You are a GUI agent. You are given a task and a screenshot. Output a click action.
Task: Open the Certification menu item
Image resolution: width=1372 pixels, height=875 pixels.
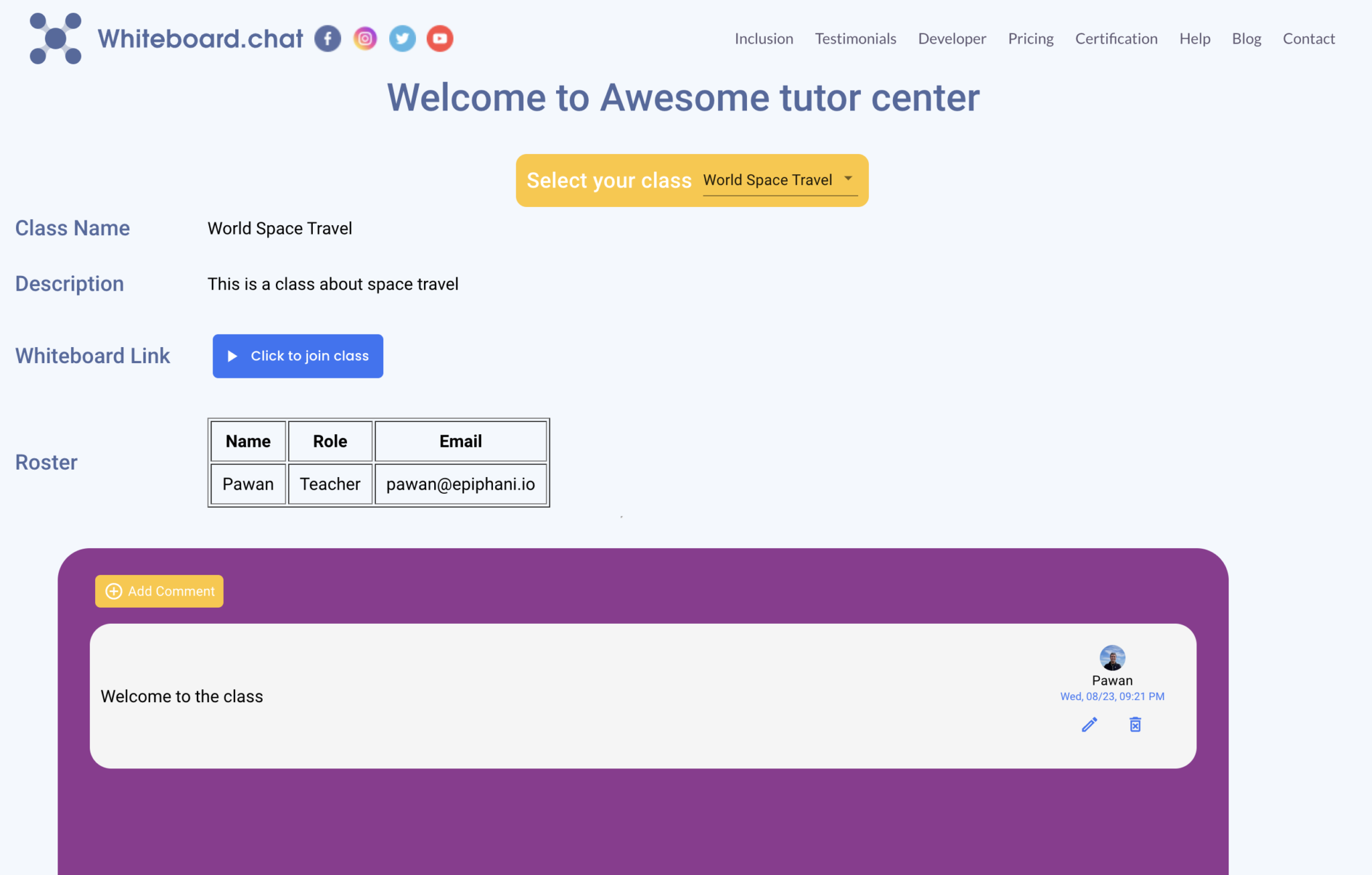1116,39
